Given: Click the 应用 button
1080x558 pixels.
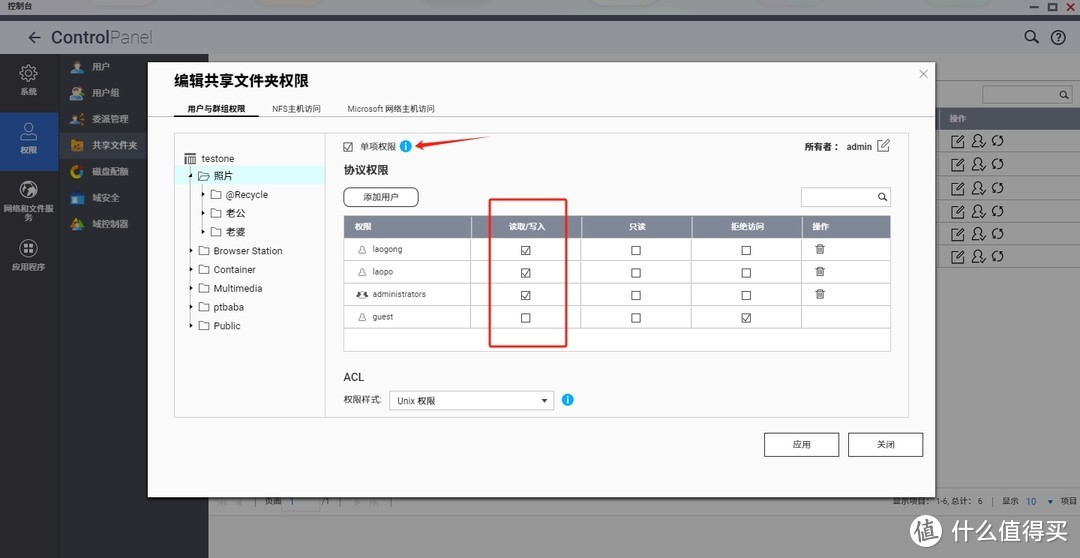Looking at the screenshot, I should click(x=801, y=445).
